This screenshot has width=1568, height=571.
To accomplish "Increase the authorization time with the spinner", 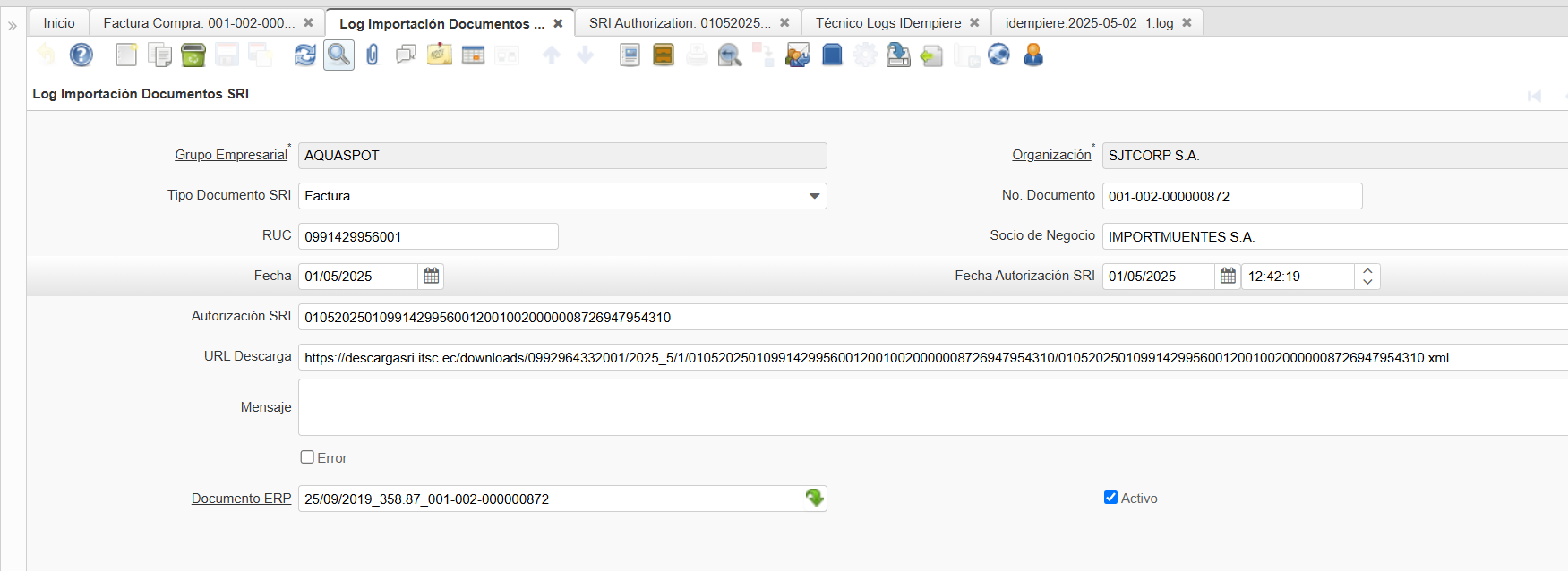I will 1367,271.
